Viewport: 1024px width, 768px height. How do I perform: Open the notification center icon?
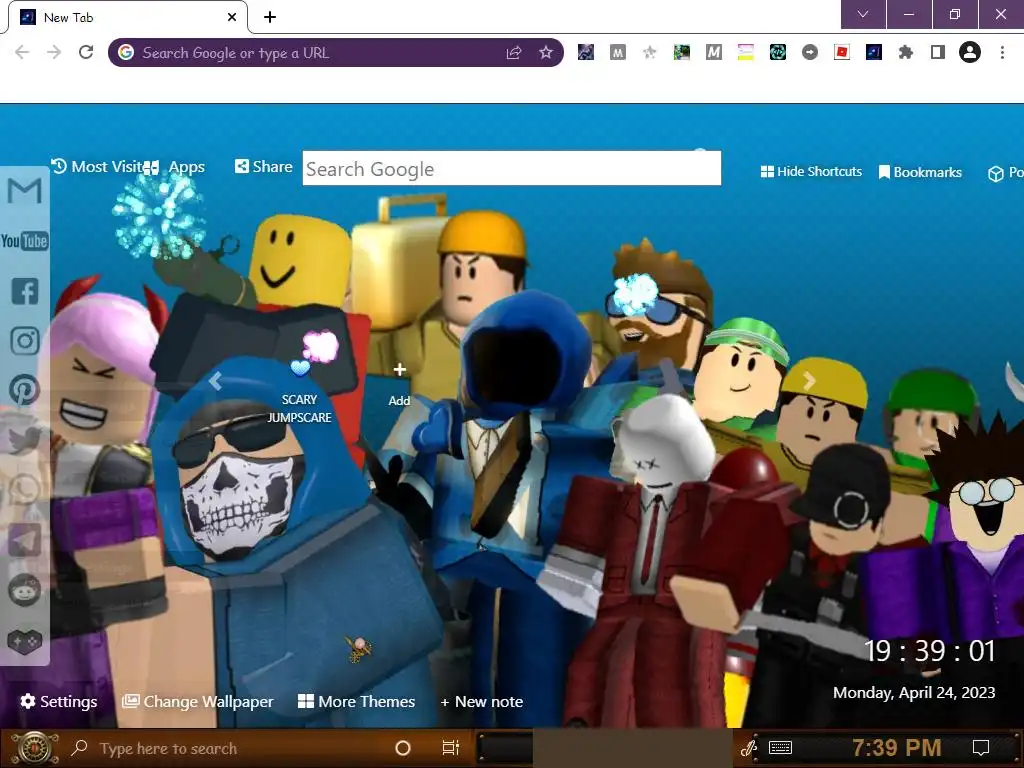(x=981, y=748)
